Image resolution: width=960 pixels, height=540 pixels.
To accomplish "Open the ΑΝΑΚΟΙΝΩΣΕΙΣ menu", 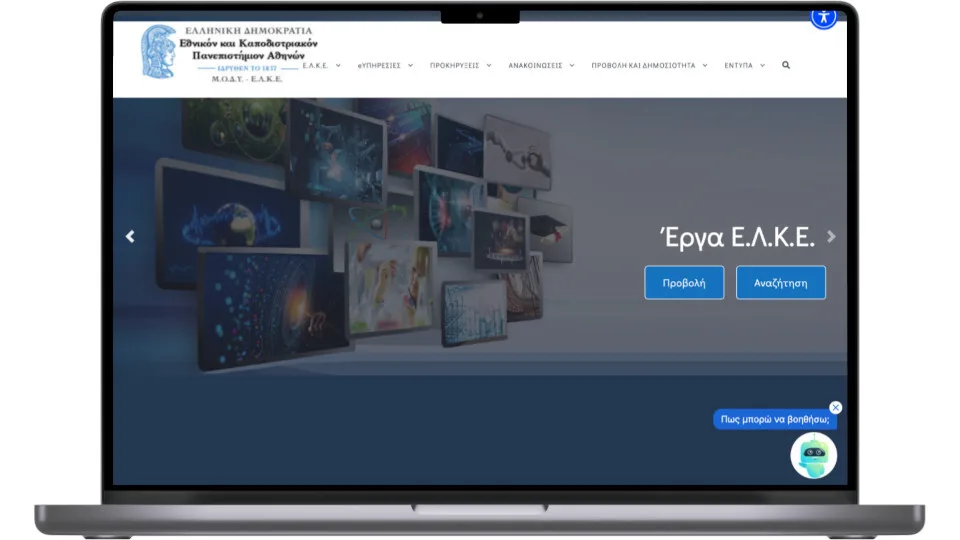I will pos(535,66).
